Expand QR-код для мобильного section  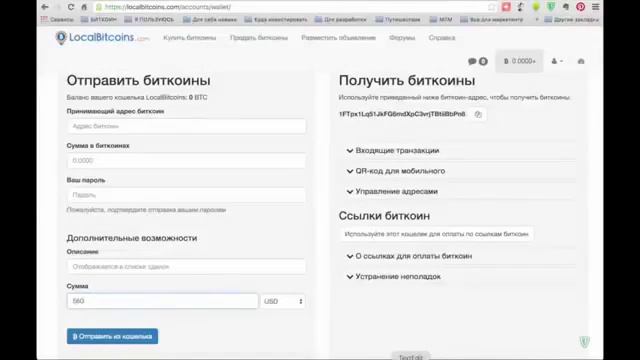(396, 171)
